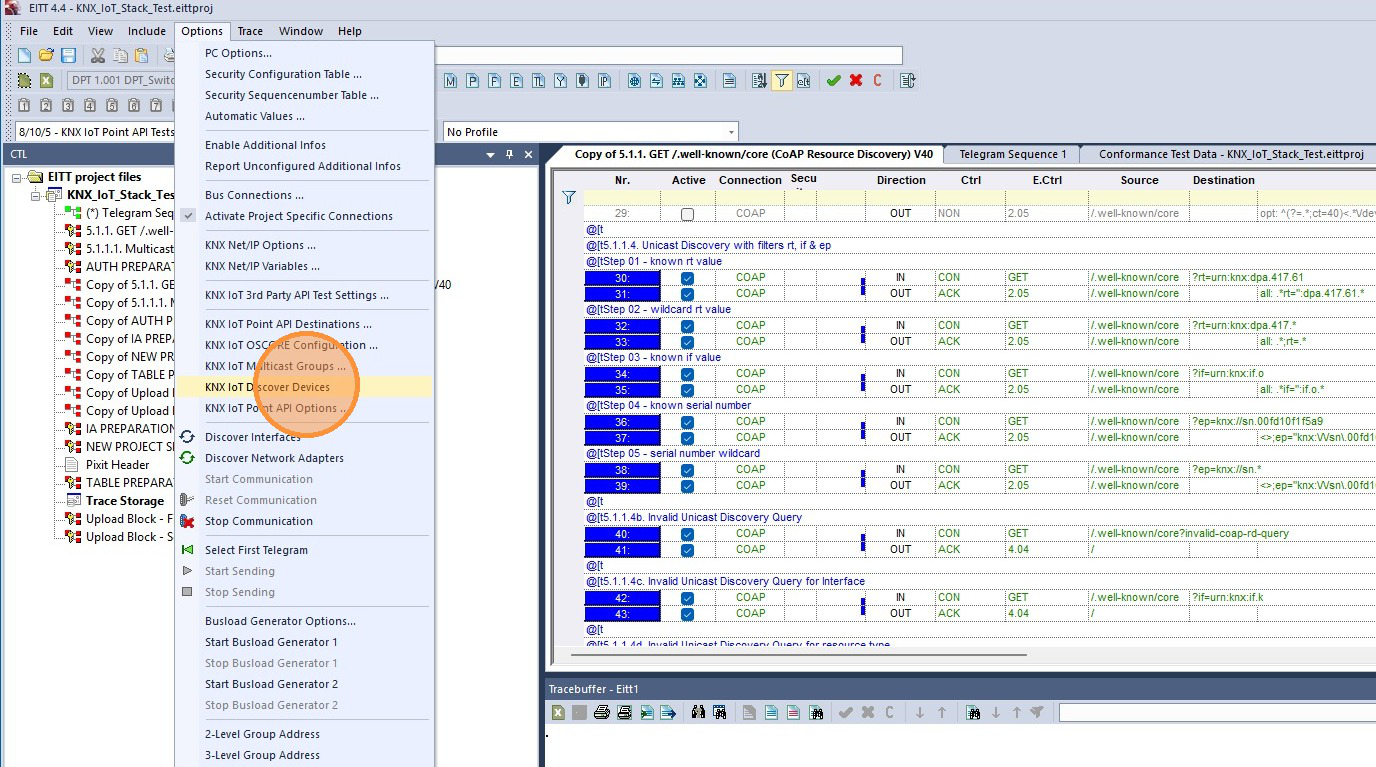Screen dimensions: 1376x767
Task: Collapse the 'EITT project files' tree node
Action: pyautogui.click(x=18, y=177)
